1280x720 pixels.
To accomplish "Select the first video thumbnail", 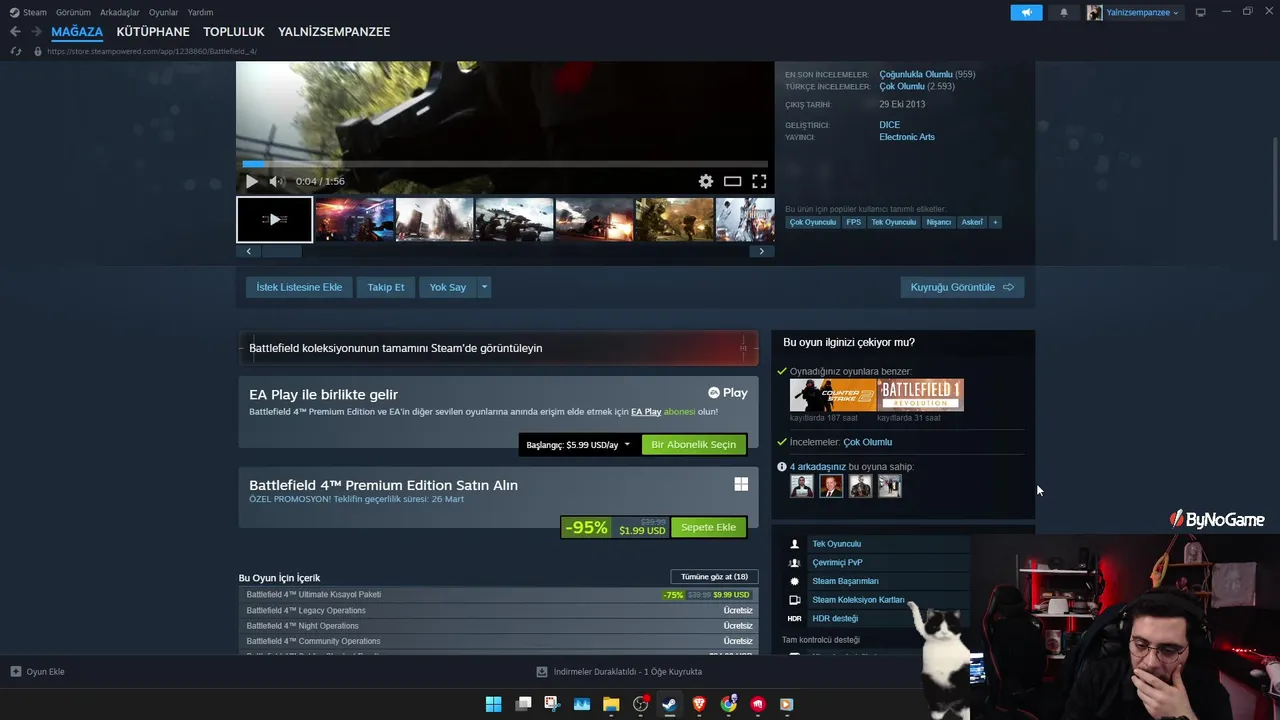I will point(275,219).
